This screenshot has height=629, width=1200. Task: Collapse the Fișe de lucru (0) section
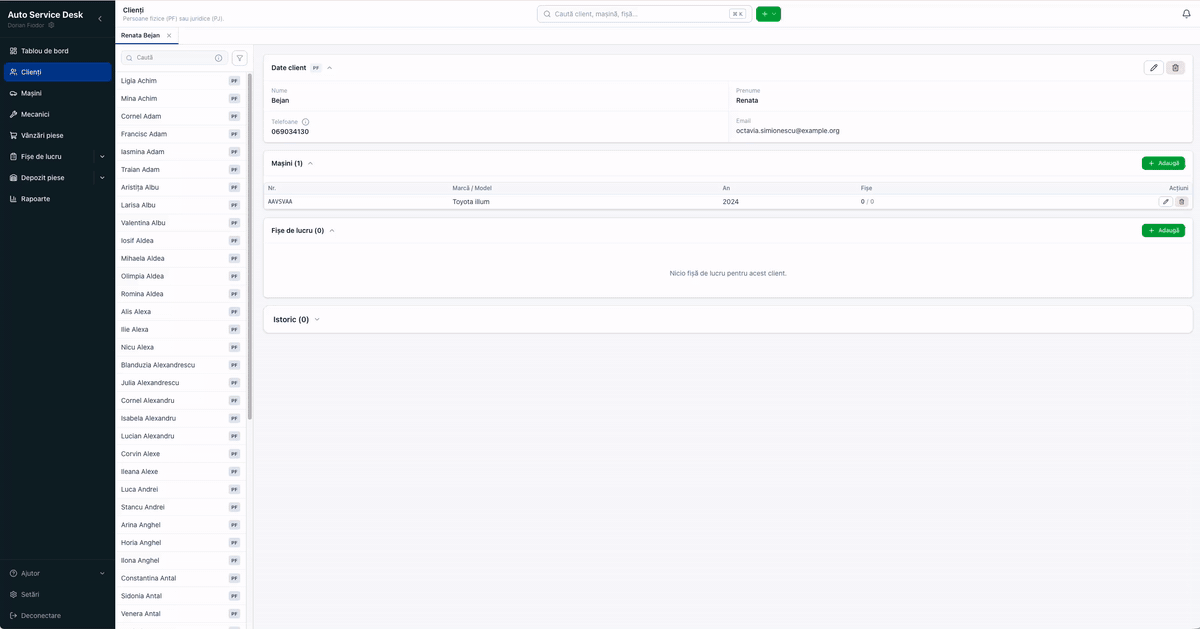pos(332,230)
